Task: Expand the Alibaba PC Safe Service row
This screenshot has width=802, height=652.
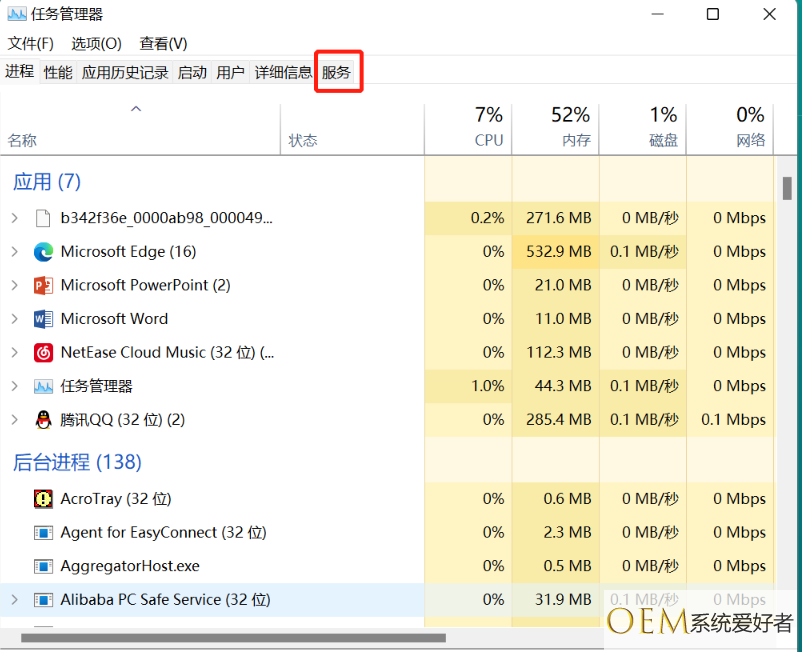Action: [x=14, y=600]
